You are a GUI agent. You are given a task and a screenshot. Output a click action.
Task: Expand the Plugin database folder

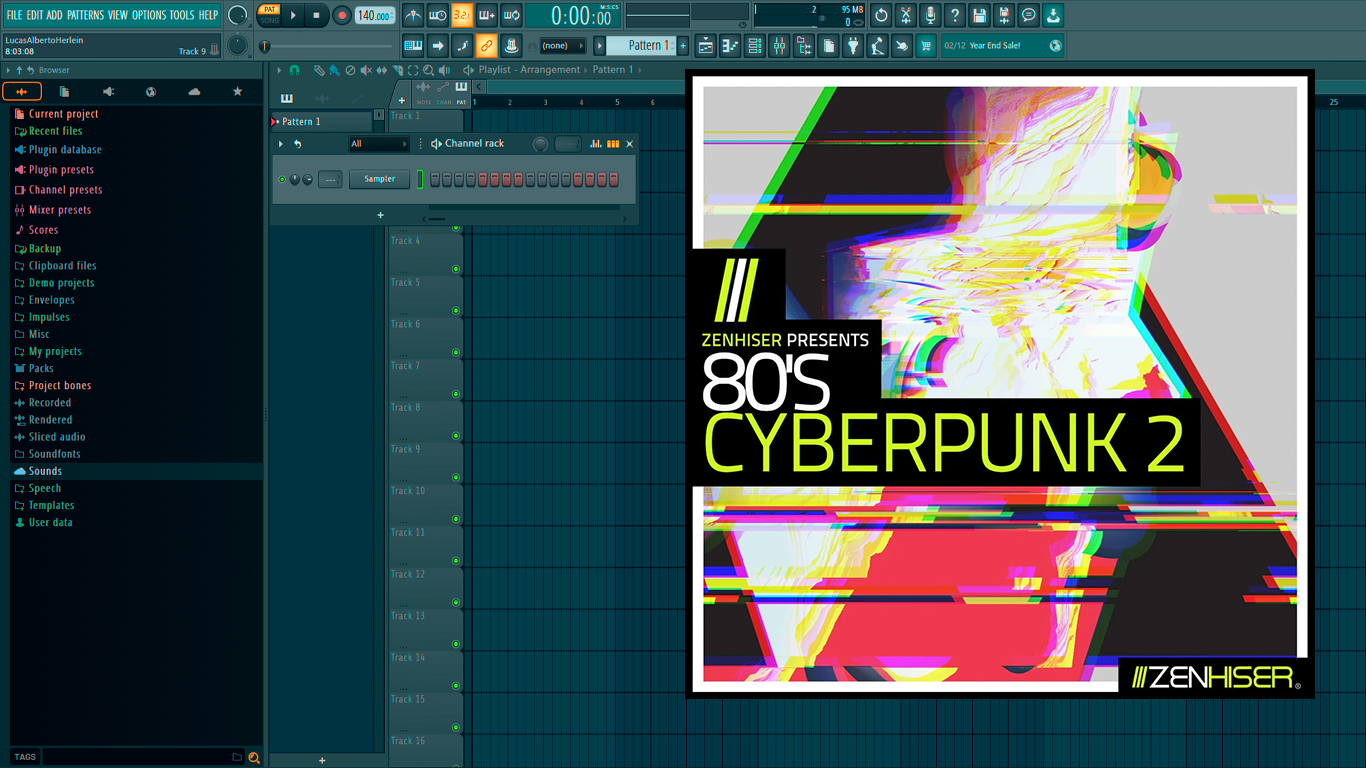point(65,150)
